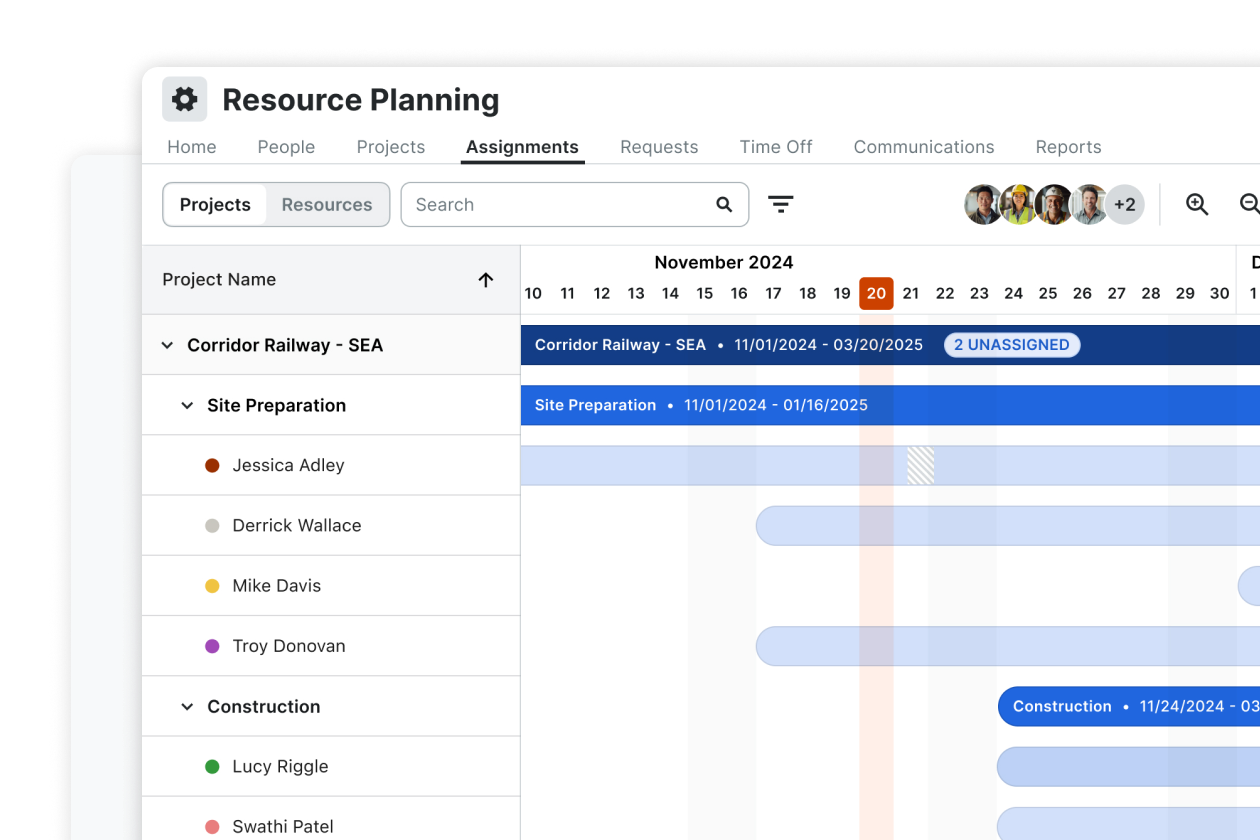The image size is (1260, 840).
Task: Open the People tab
Action: click(x=286, y=147)
